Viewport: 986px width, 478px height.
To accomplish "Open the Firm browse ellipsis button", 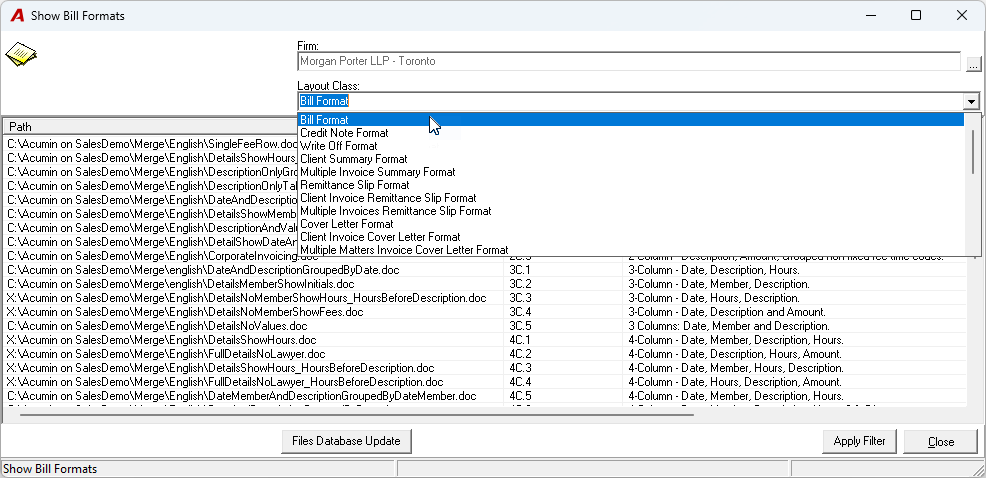I will pyautogui.click(x=972, y=64).
